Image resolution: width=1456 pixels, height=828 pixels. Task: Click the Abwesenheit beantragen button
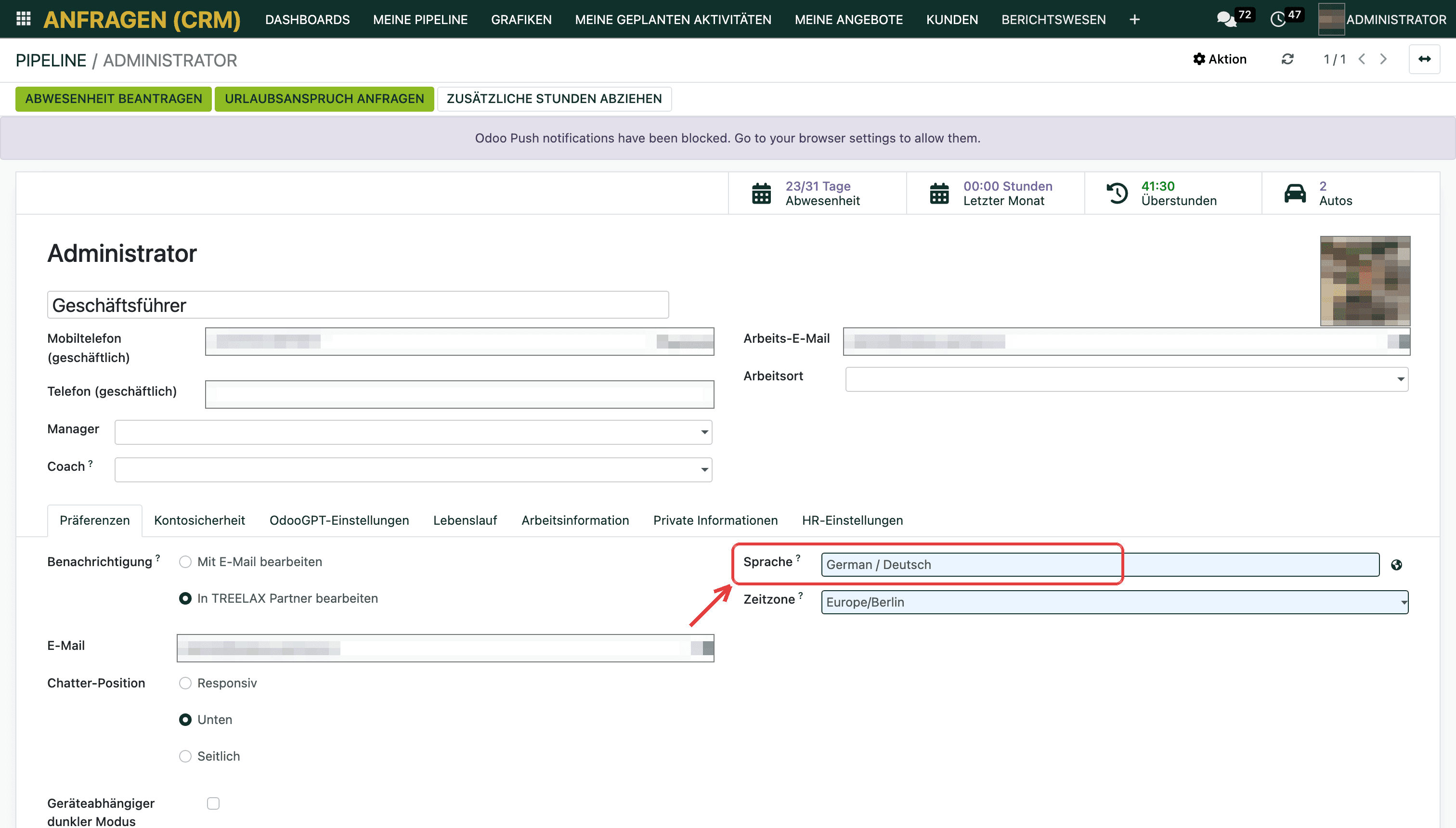pos(113,99)
